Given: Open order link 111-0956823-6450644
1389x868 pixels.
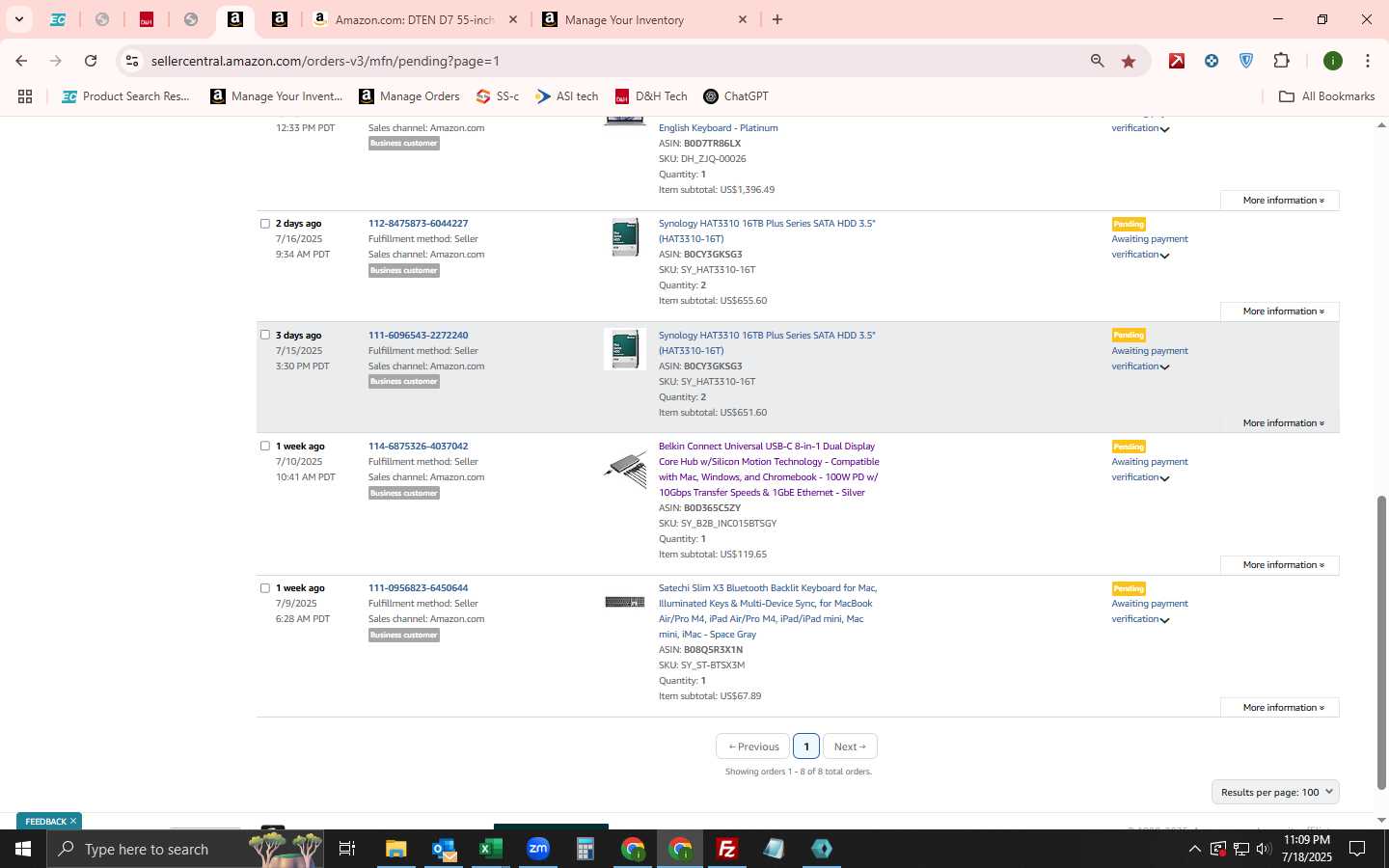Looking at the screenshot, I should coord(418,588).
